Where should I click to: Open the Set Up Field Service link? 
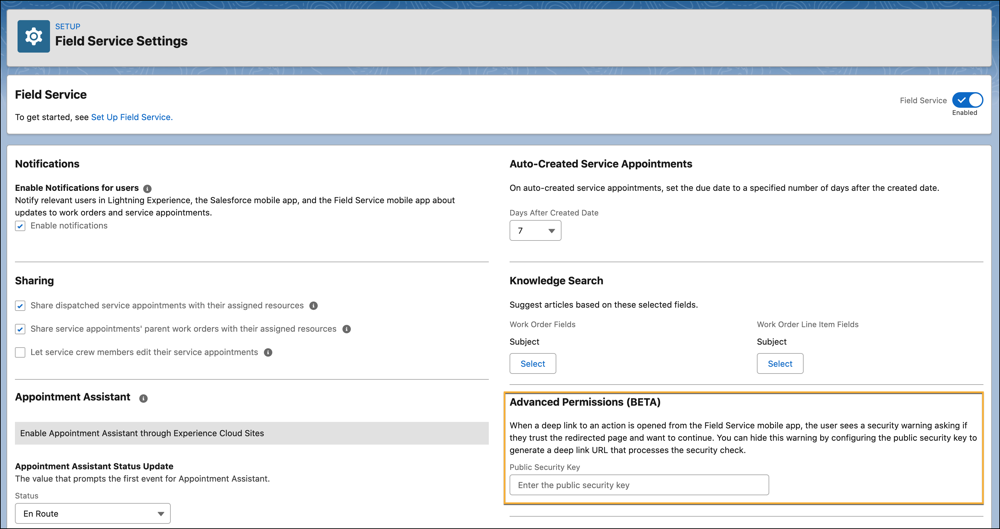click(131, 117)
